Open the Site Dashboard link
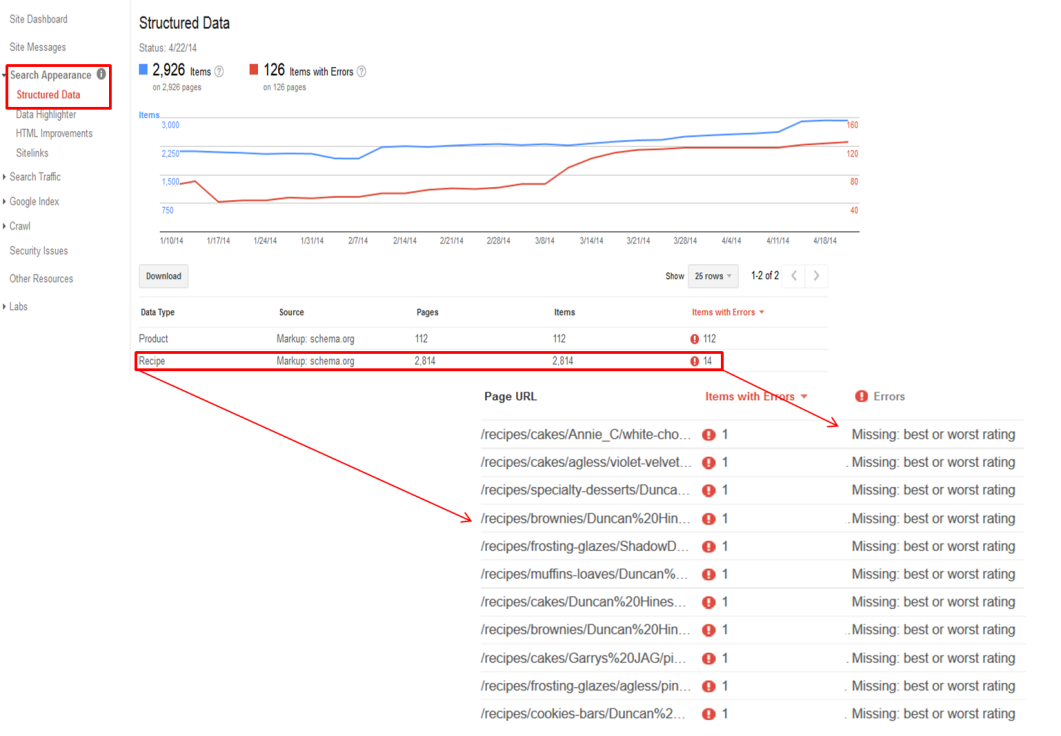The image size is (1061, 736). point(38,19)
